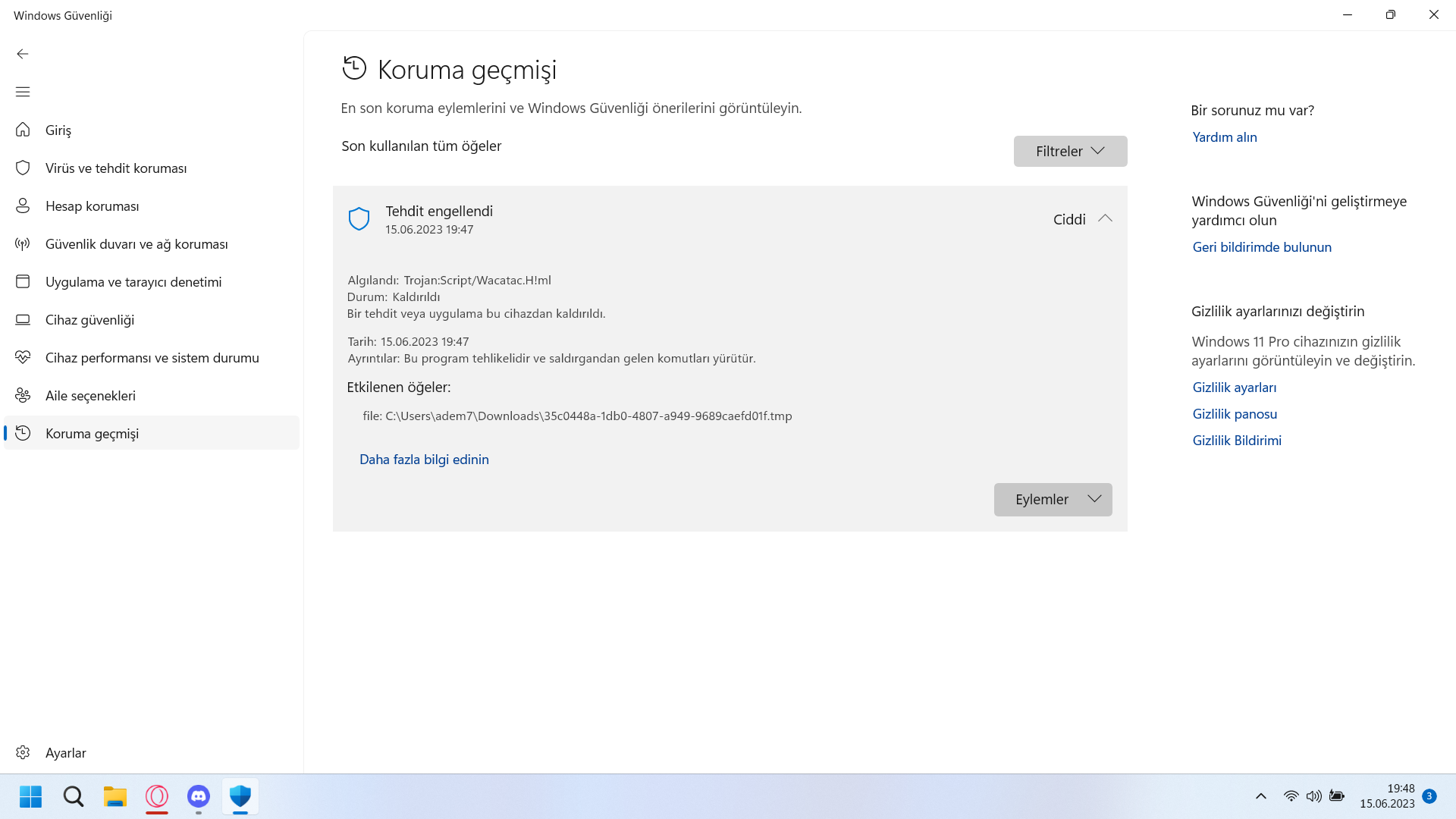Open the Filtreler dropdown
The height and width of the screenshot is (819, 1456).
tap(1070, 152)
